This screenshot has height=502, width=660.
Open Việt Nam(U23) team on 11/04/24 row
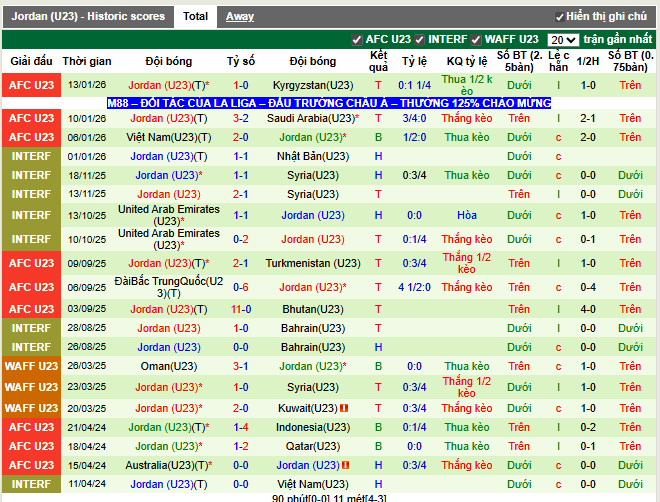(x=313, y=484)
